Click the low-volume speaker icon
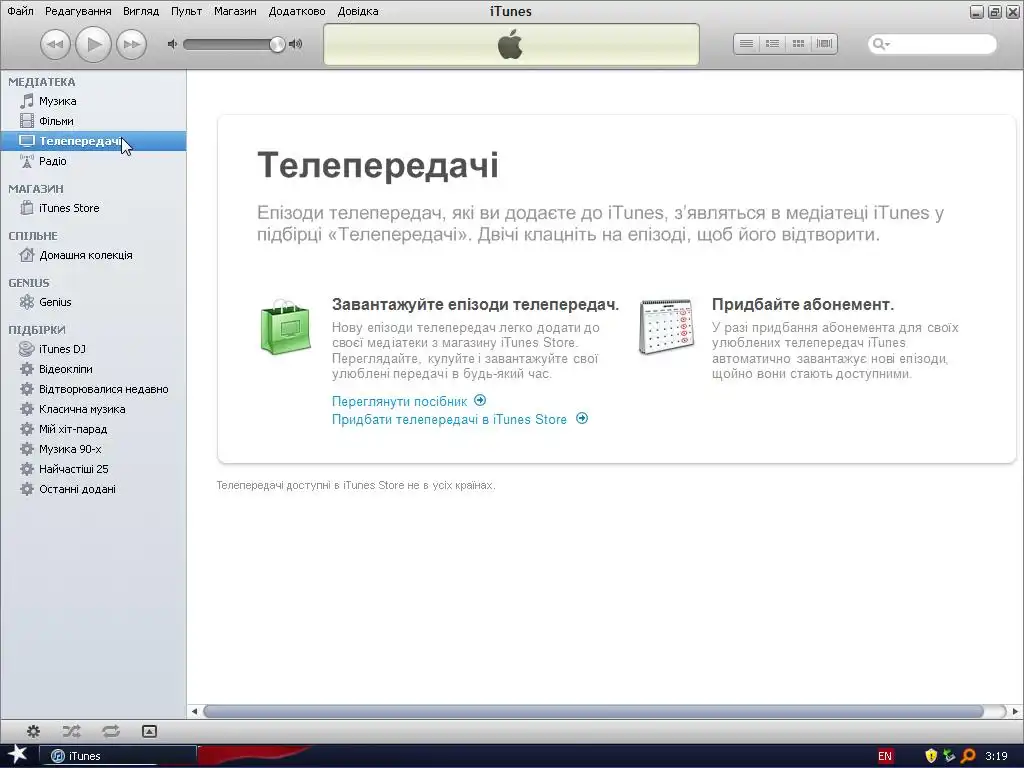Screen dimensions: 1024x768 [172, 44]
